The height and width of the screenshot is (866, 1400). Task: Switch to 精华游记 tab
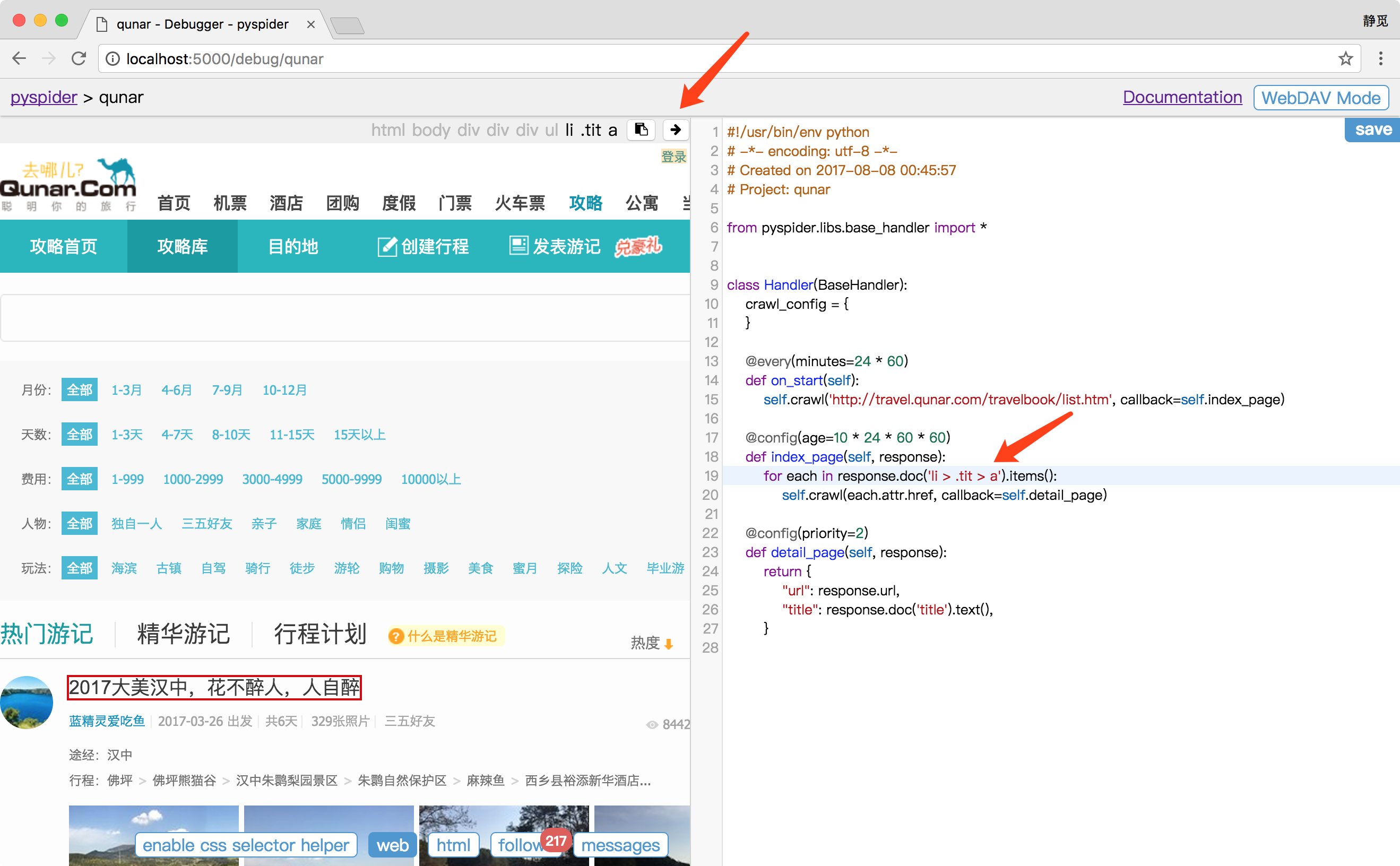[183, 634]
